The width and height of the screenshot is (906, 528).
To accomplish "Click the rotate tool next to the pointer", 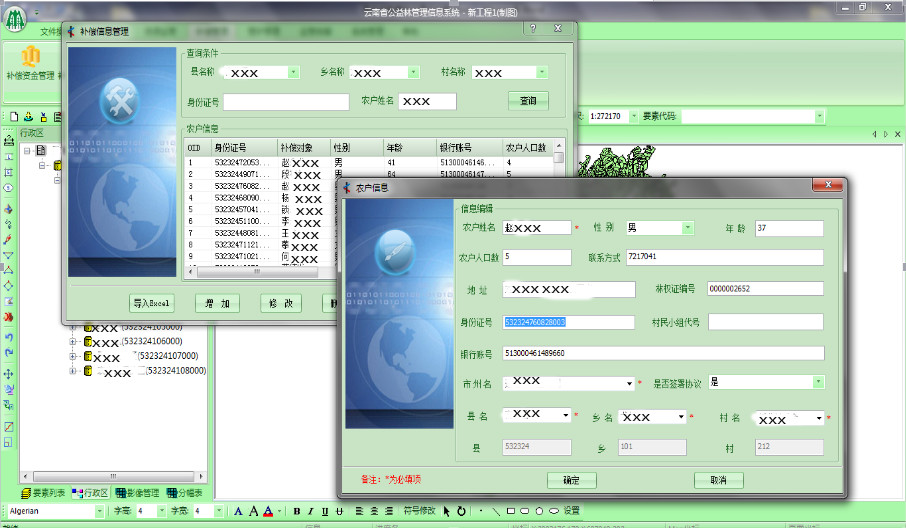I will [460, 511].
